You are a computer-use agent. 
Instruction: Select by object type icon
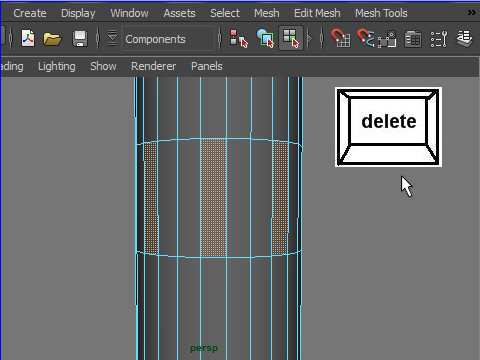(265, 39)
